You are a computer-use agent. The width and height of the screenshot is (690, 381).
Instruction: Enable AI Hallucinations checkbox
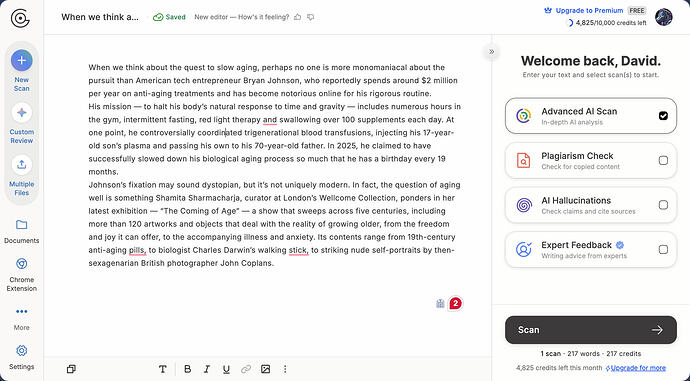click(663, 205)
